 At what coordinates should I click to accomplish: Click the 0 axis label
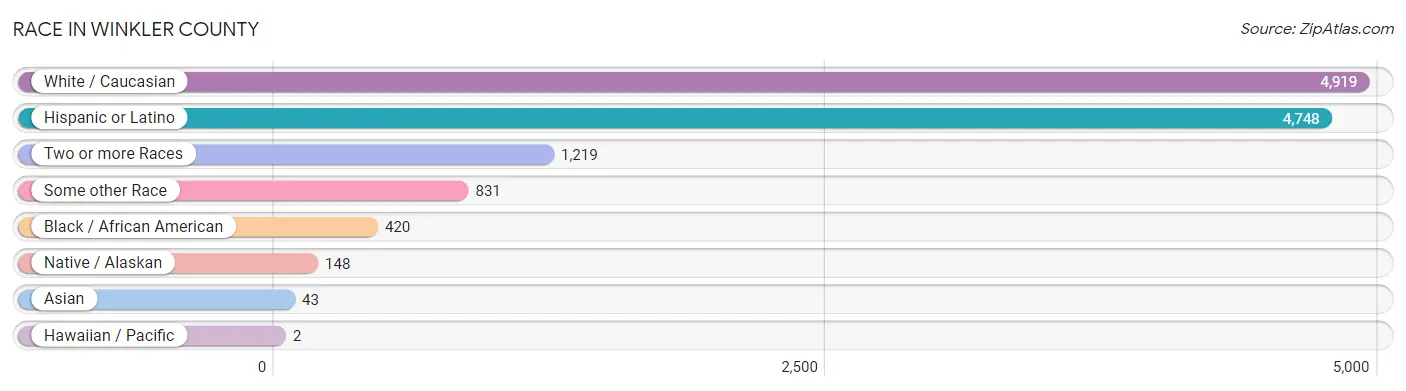tap(262, 367)
